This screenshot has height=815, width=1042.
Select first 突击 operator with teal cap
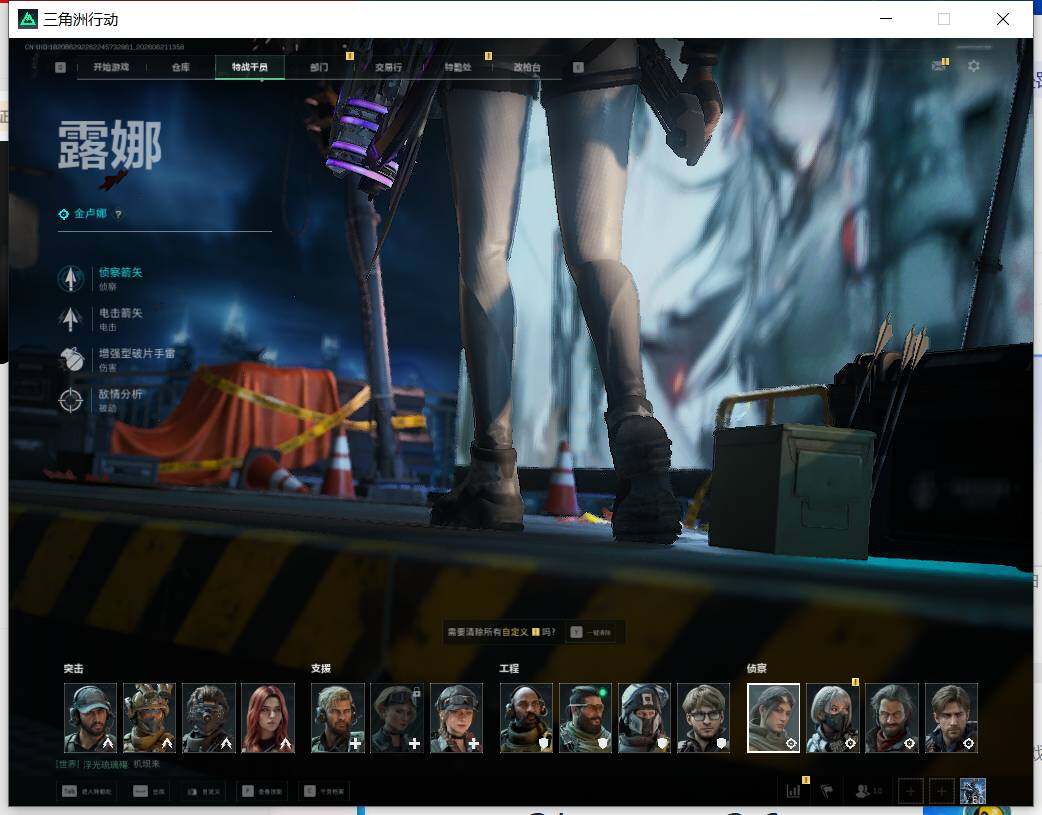pos(90,718)
